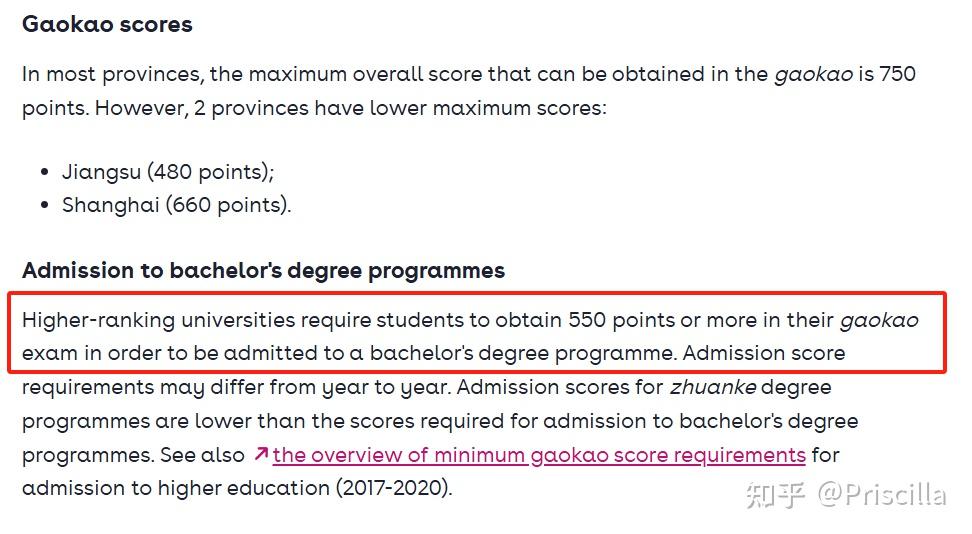Select the "Jiangsu (480 points)" list item
Image resolution: width=972 pixels, height=534 pixels.
click(167, 171)
